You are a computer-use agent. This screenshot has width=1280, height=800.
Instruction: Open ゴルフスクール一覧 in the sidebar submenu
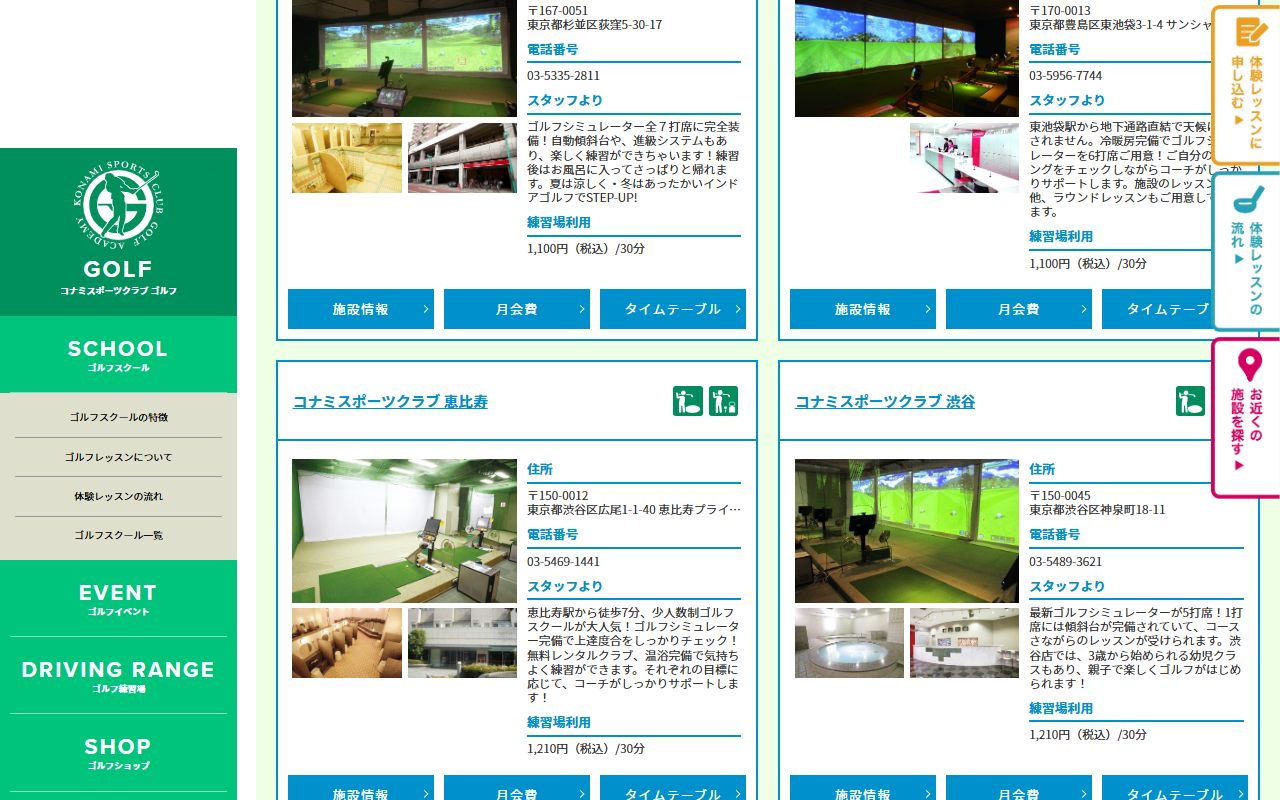point(118,535)
